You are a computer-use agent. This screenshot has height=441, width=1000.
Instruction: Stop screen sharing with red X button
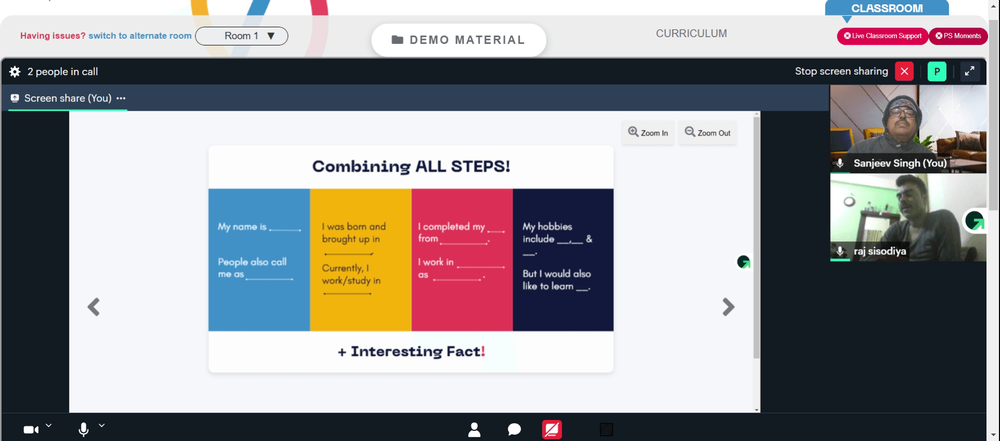904,71
